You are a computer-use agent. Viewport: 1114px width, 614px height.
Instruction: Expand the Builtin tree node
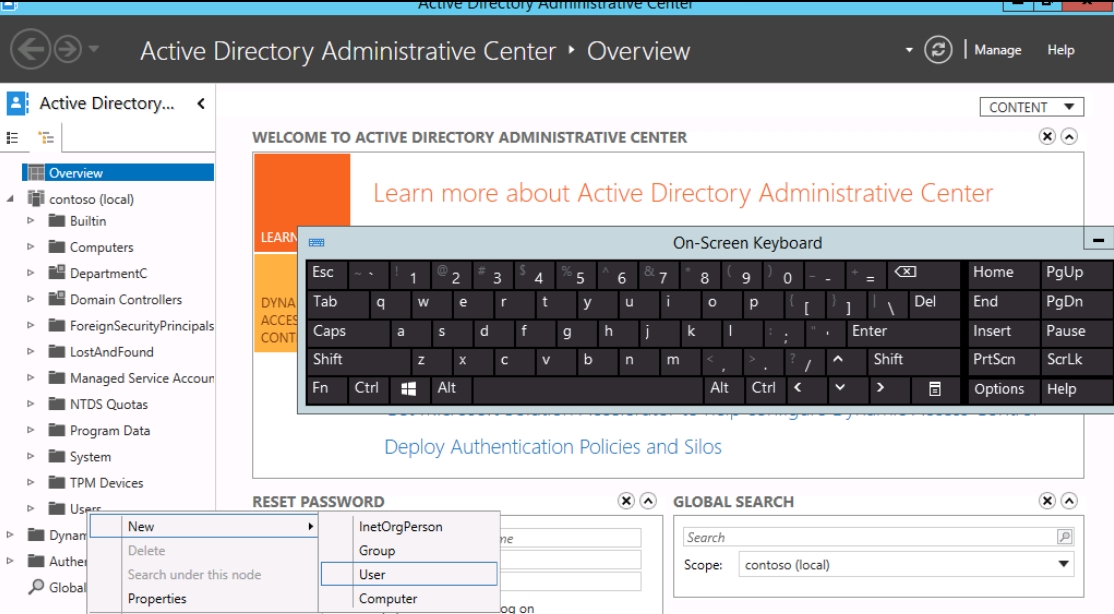tap(31, 221)
